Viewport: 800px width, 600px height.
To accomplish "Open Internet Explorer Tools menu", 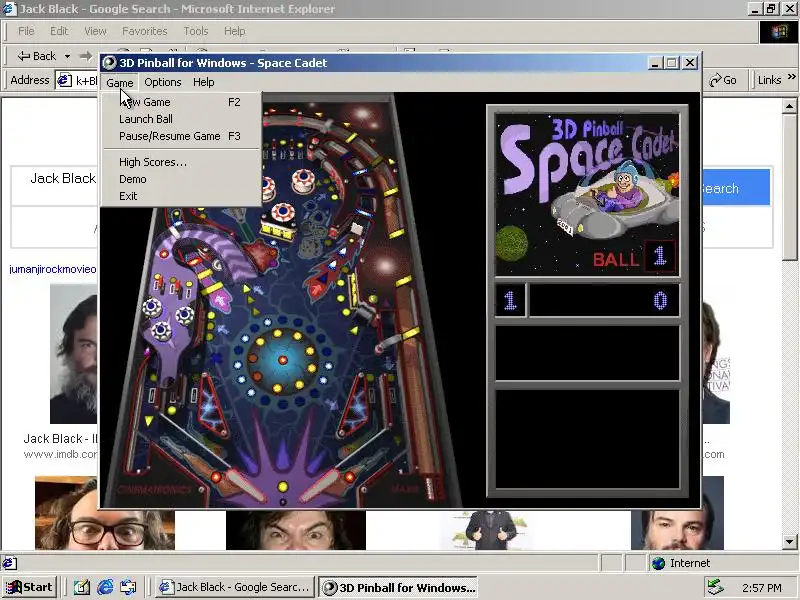I will coord(196,31).
